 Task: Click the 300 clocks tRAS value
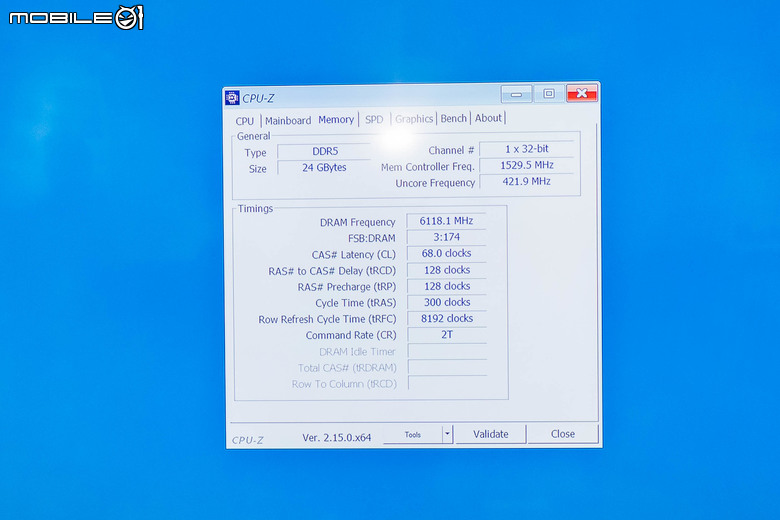[446, 303]
